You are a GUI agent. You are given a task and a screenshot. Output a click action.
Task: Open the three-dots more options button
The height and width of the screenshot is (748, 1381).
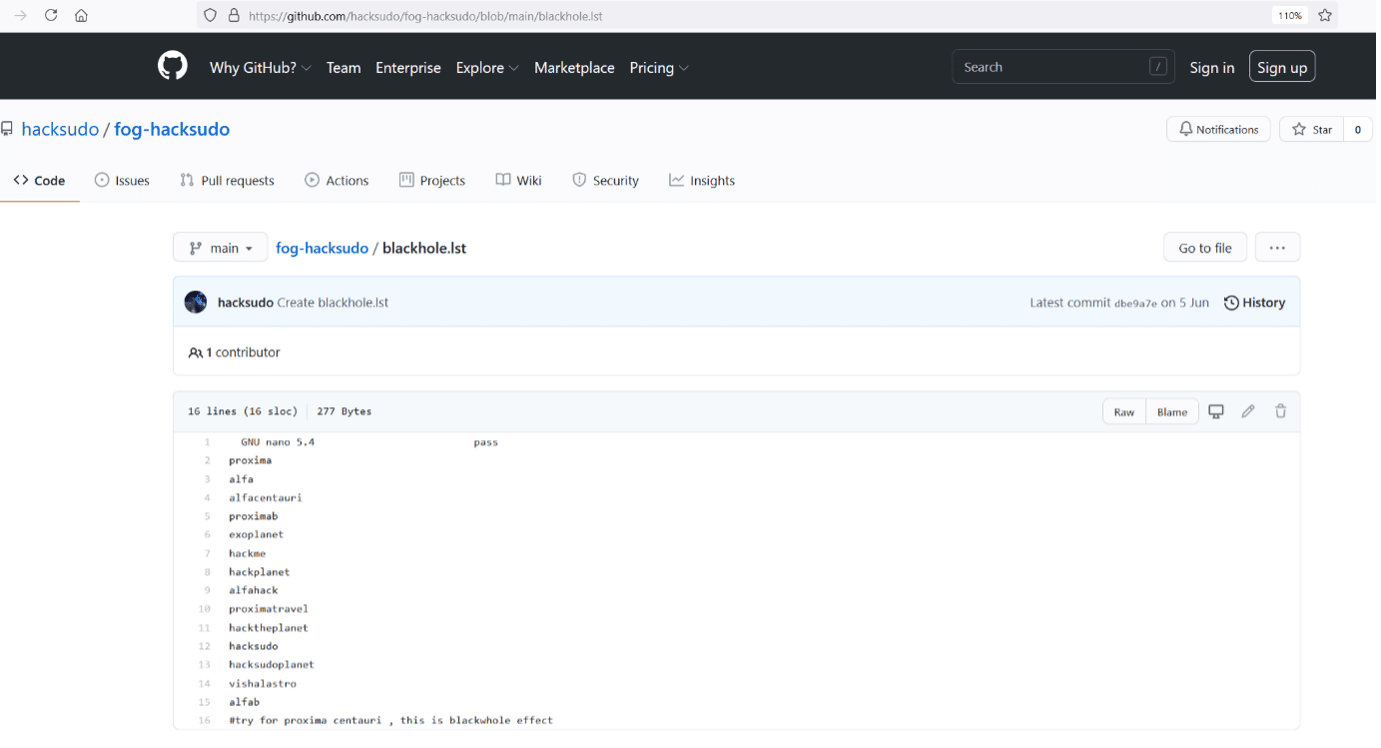[1277, 248]
